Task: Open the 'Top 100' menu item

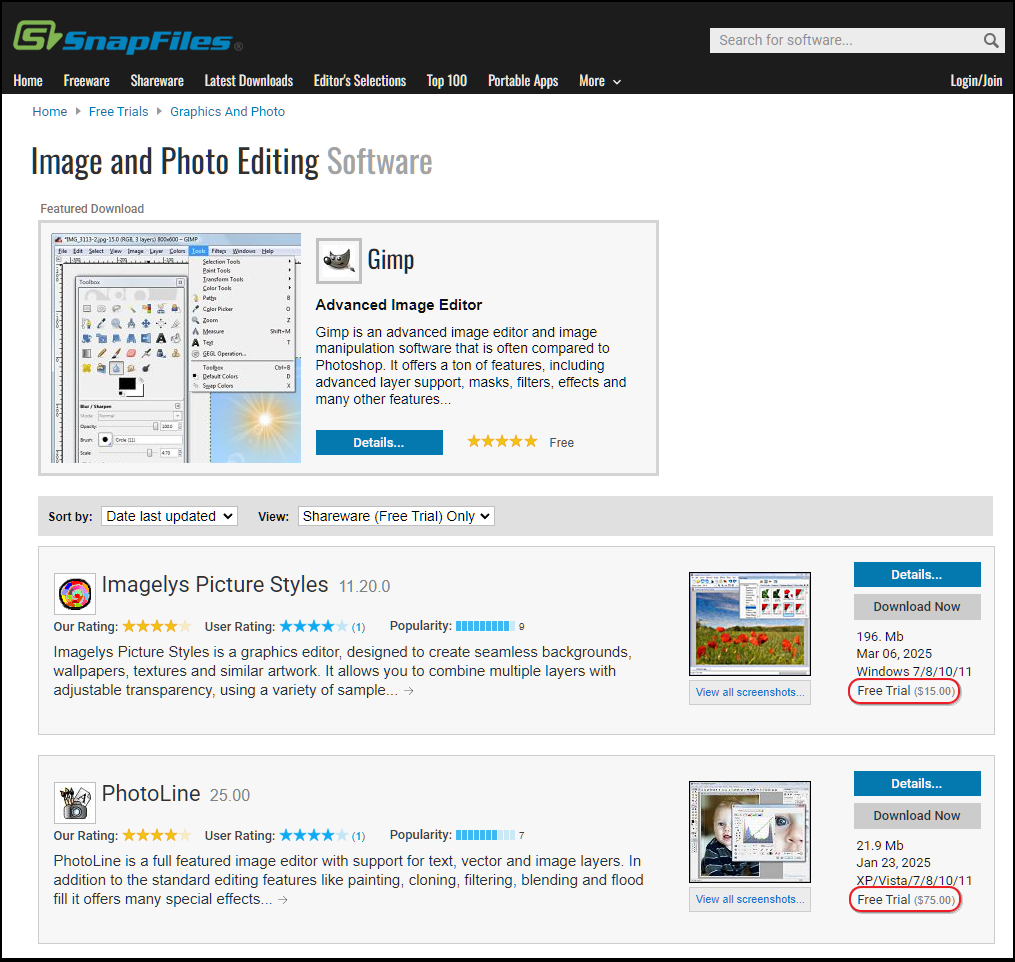Action: (x=446, y=81)
